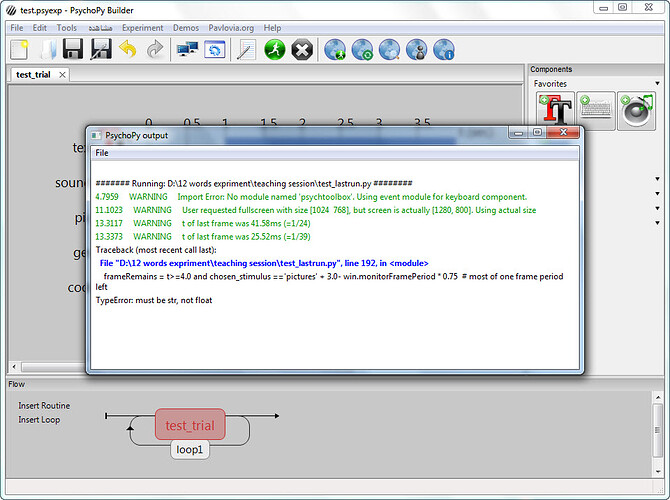Undo the last action
This screenshot has height=500, width=670.
pyautogui.click(x=127, y=50)
